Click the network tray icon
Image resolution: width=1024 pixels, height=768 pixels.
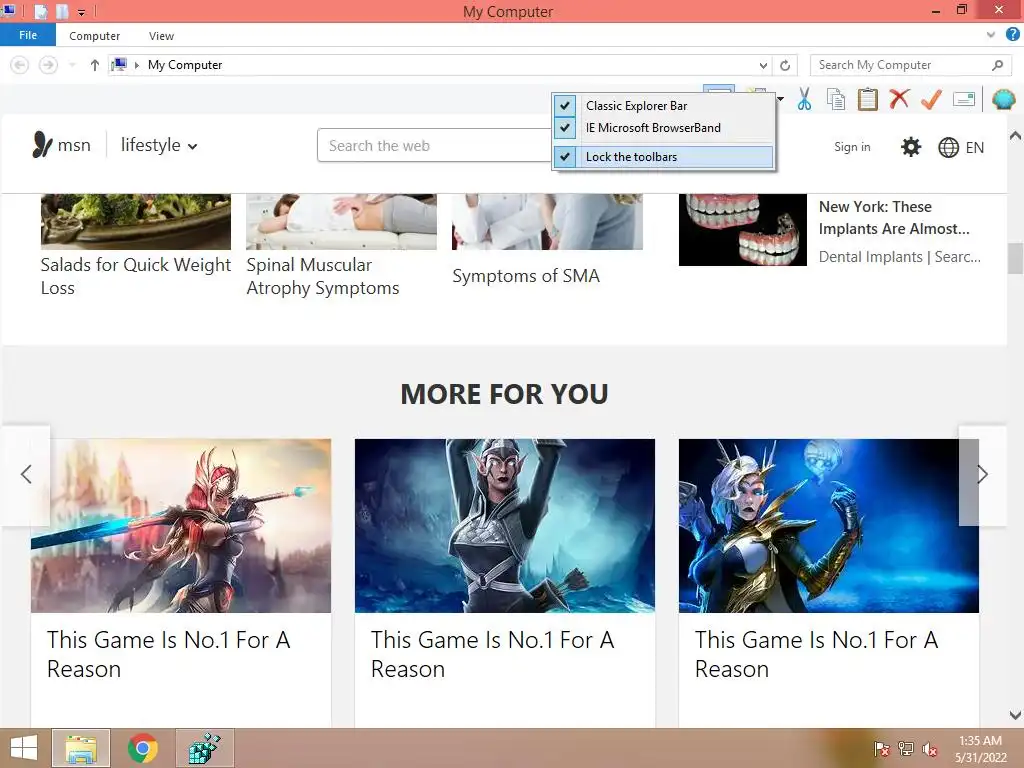pos(906,748)
